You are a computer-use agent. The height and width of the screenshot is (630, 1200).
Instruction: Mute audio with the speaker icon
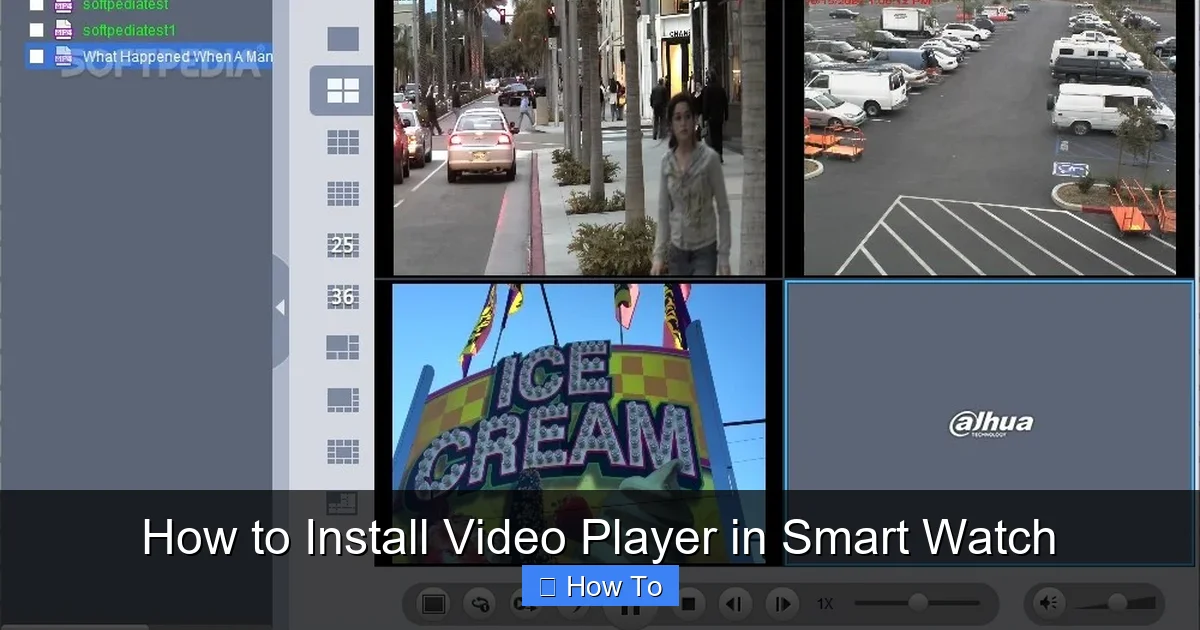tap(1047, 603)
